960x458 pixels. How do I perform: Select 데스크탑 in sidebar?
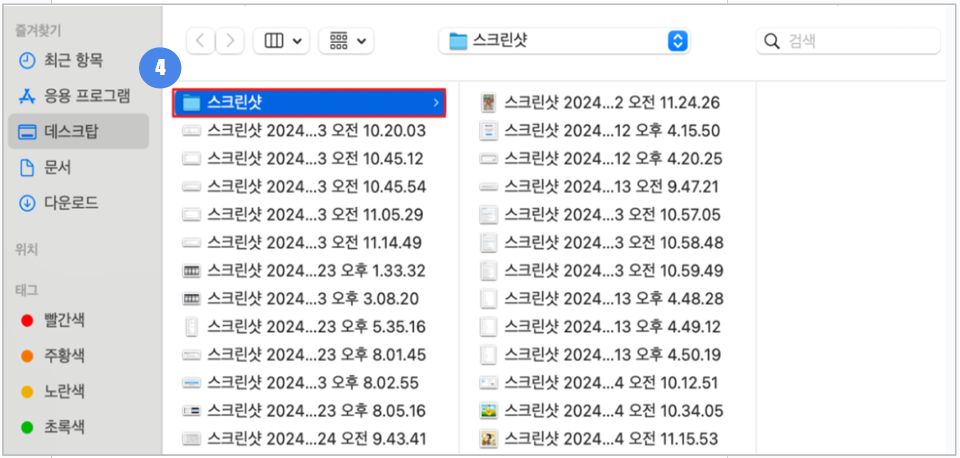click(70, 131)
